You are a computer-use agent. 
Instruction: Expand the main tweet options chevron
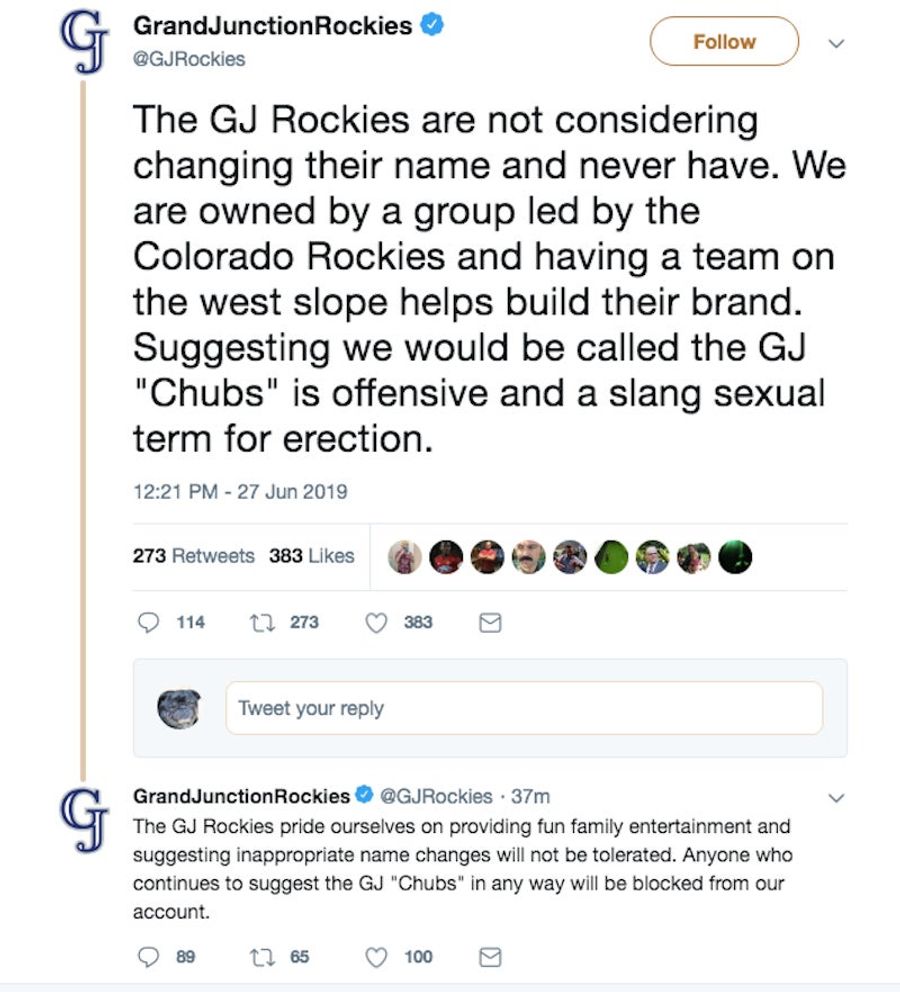(836, 44)
